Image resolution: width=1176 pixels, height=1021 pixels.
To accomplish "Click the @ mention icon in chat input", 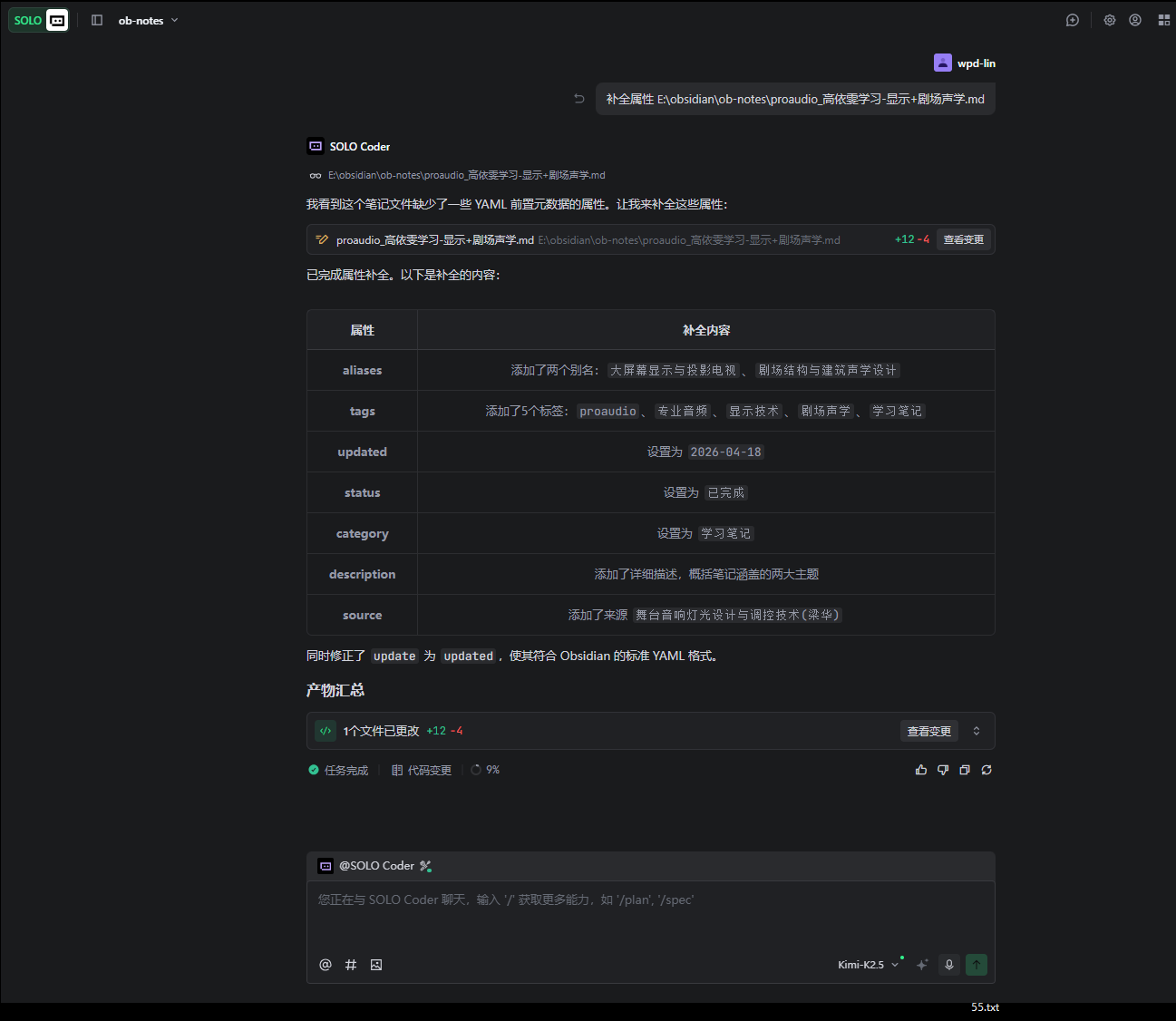I will point(326,965).
